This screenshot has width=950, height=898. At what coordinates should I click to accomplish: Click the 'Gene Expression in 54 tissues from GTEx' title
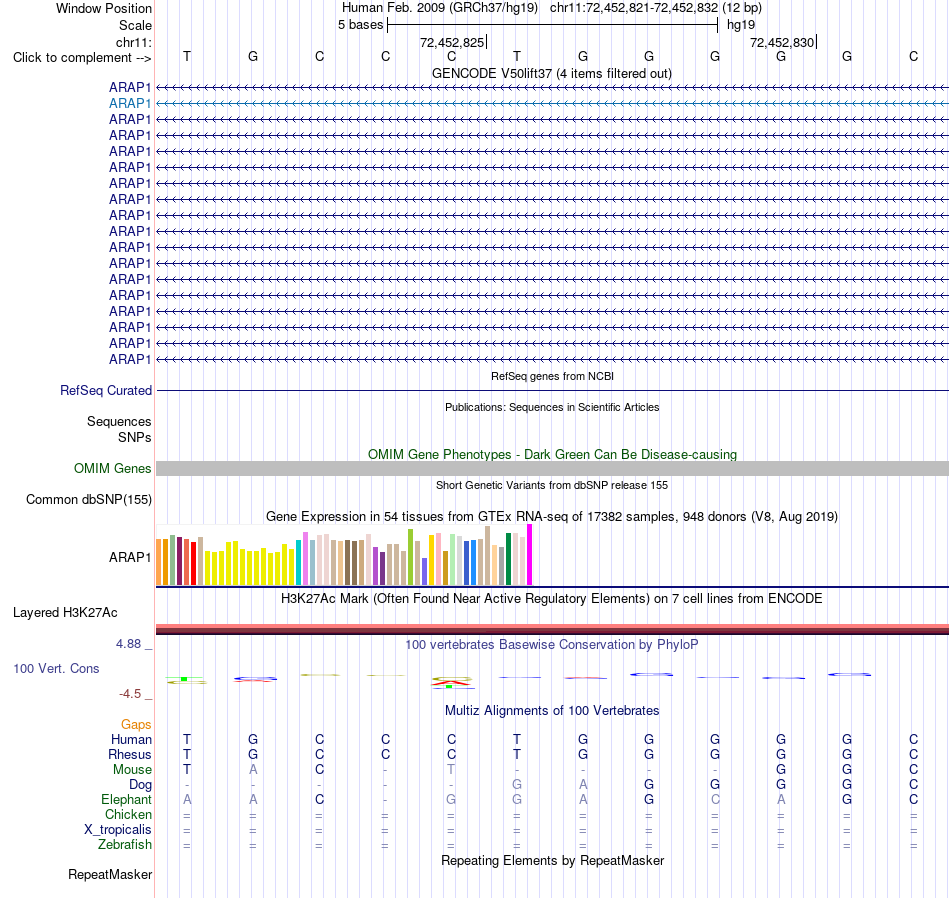pos(552,517)
